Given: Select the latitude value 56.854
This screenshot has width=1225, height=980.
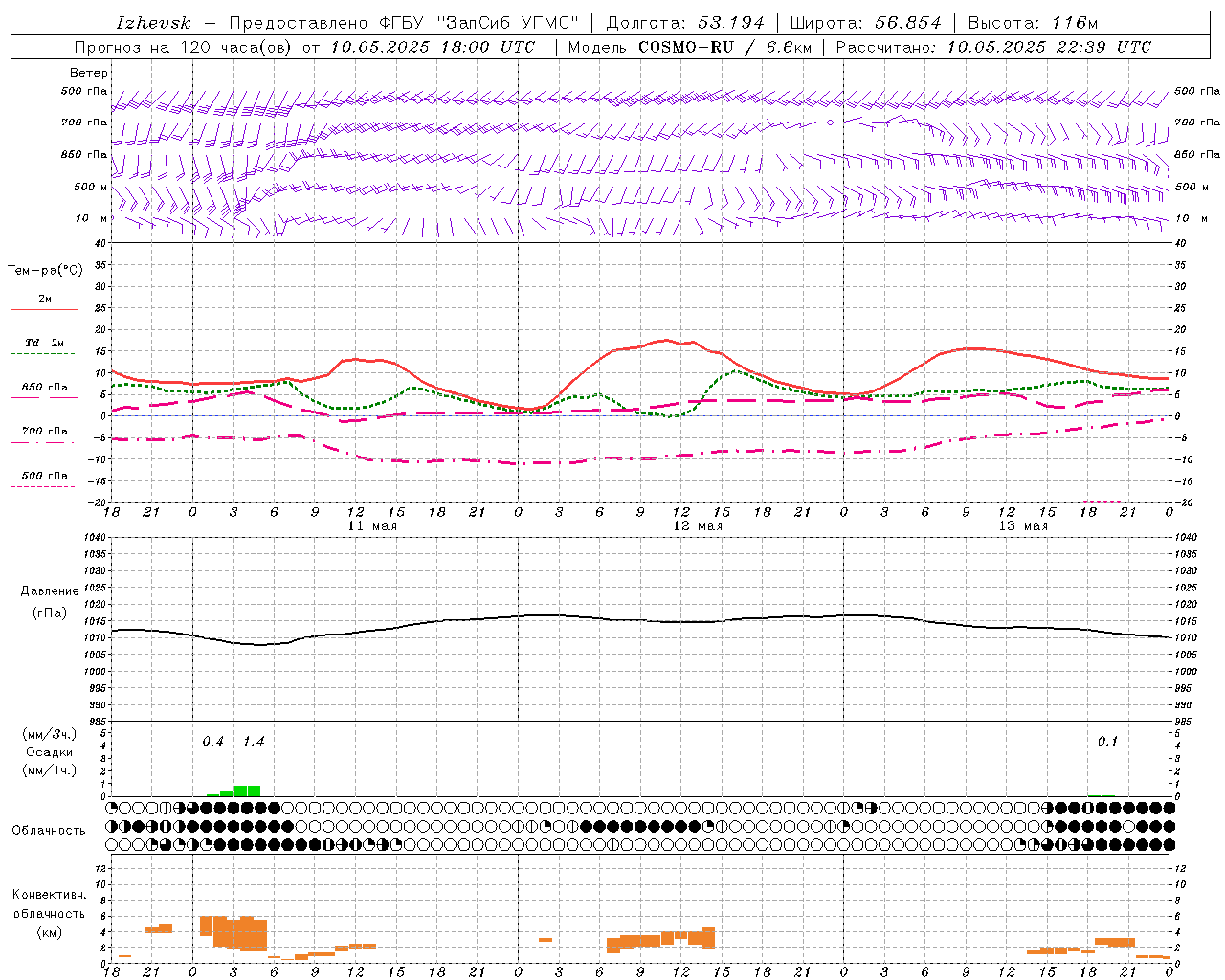Looking at the screenshot, I should (908, 23).
